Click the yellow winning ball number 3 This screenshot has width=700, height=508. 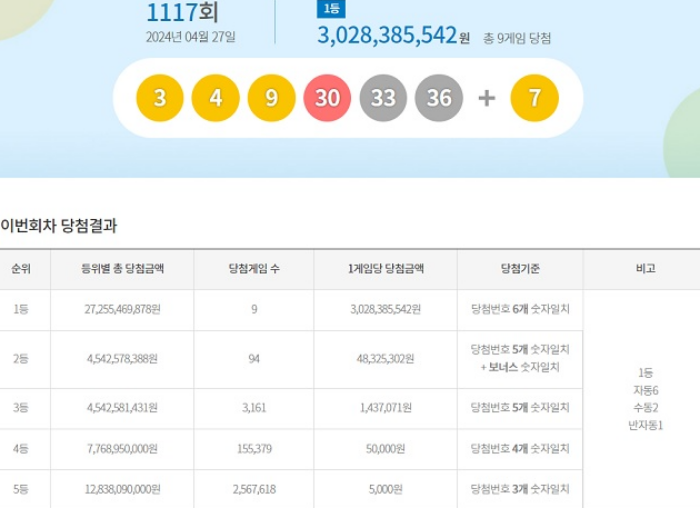coord(160,98)
